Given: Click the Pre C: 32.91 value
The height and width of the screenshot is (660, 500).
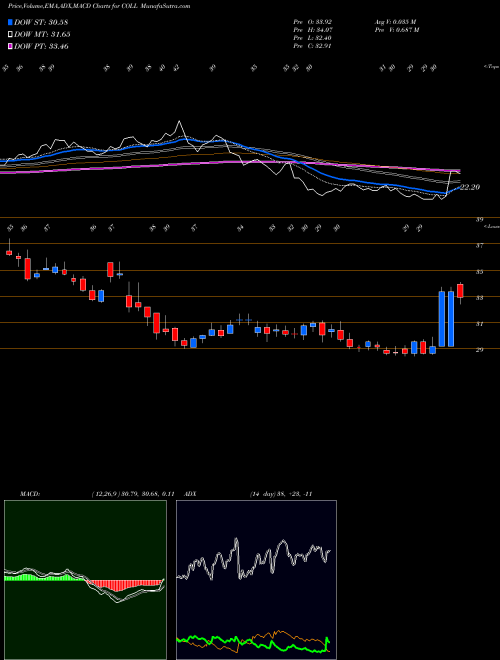Looking at the screenshot, I should click(313, 46).
